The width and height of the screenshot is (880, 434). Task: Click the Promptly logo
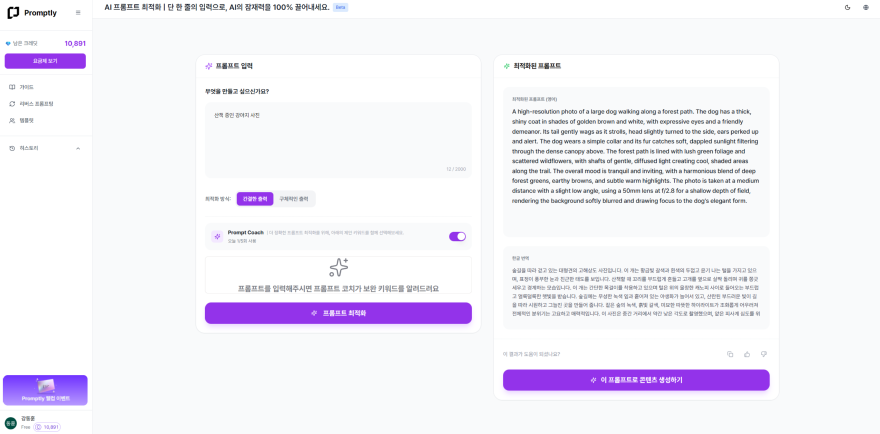[x=32, y=13]
